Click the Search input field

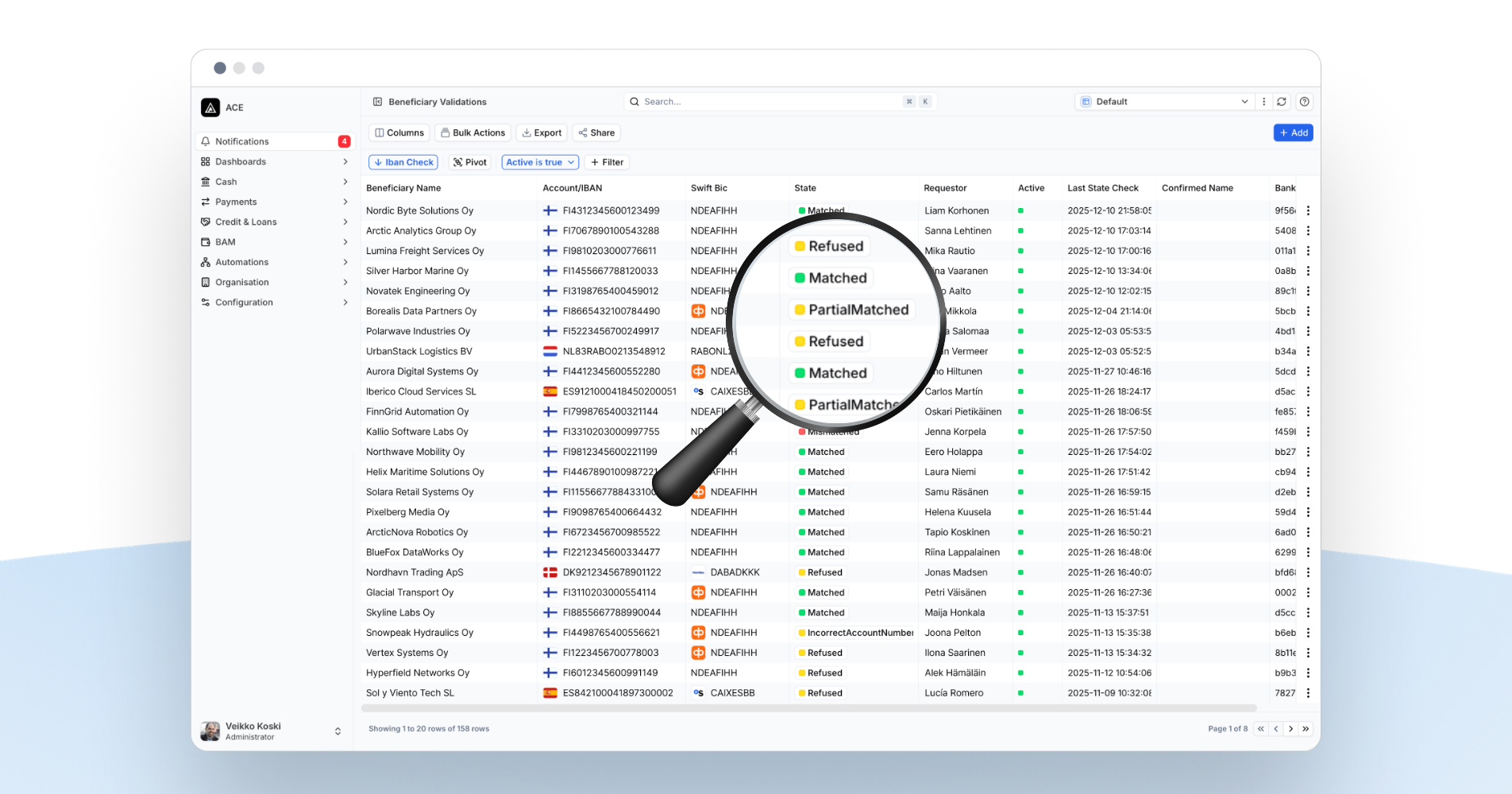pyautogui.click(x=780, y=102)
